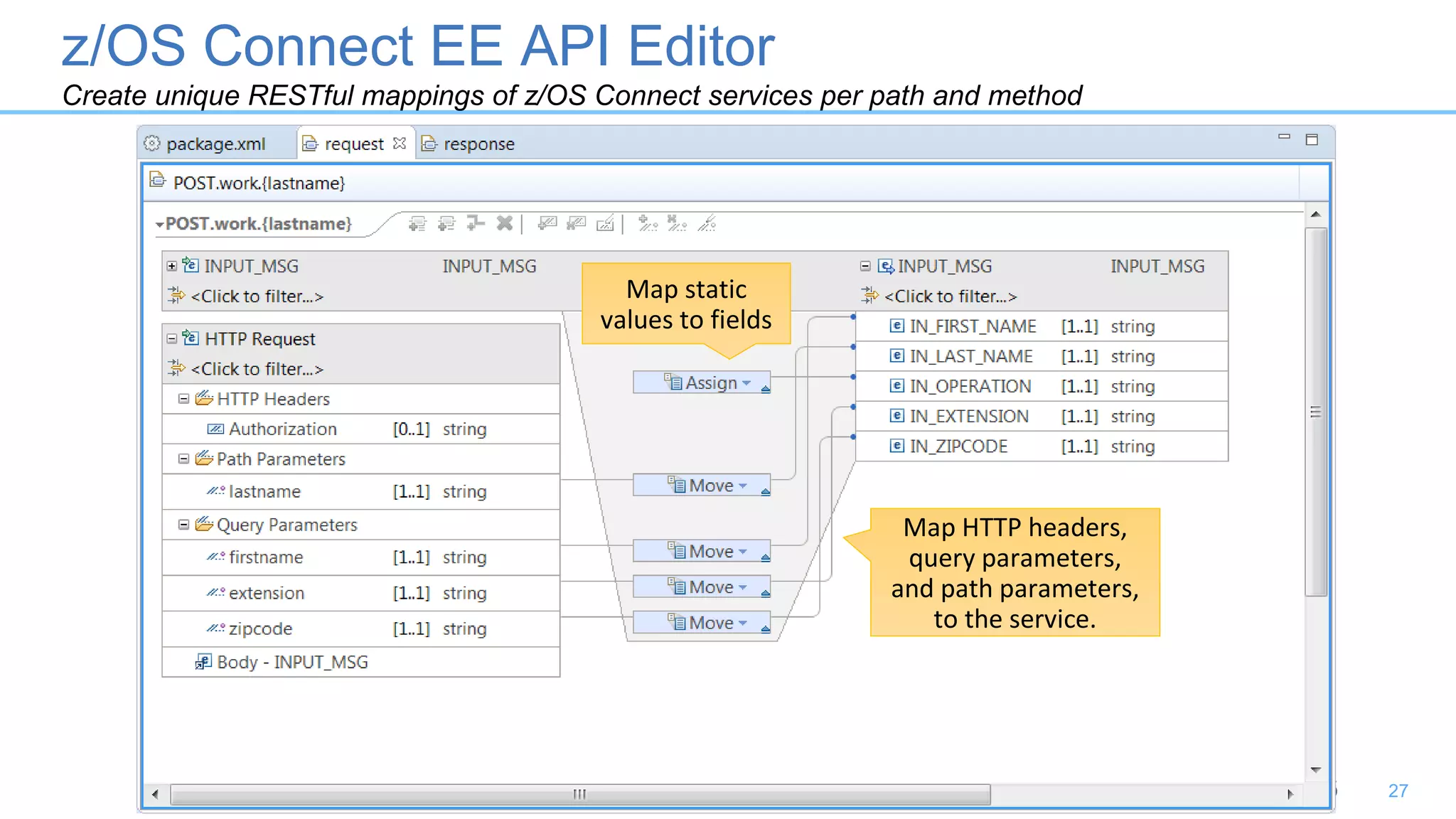Select the Authorization header row
1456x819 pixels.
(361, 429)
